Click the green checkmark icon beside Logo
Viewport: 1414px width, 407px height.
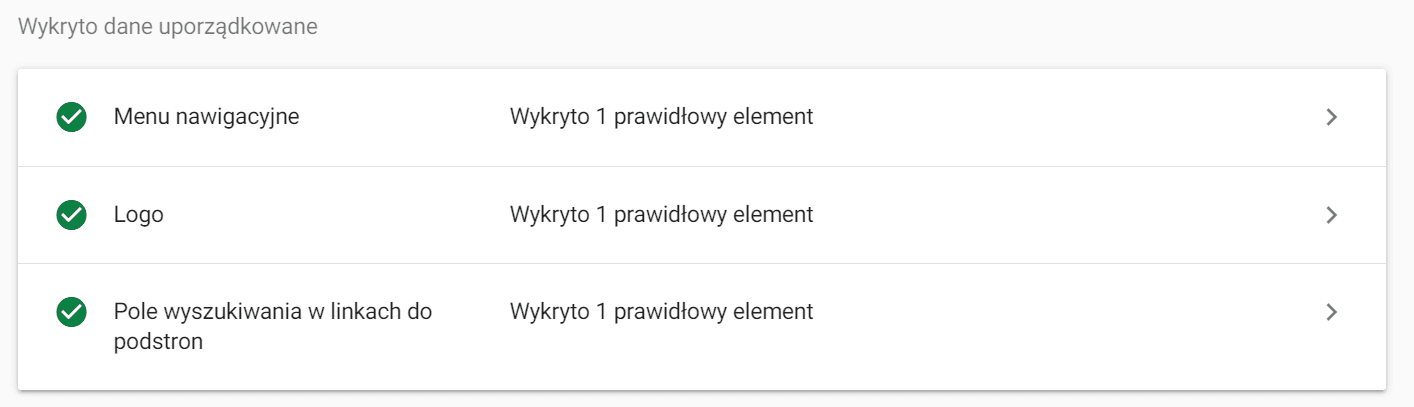tap(71, 215)
